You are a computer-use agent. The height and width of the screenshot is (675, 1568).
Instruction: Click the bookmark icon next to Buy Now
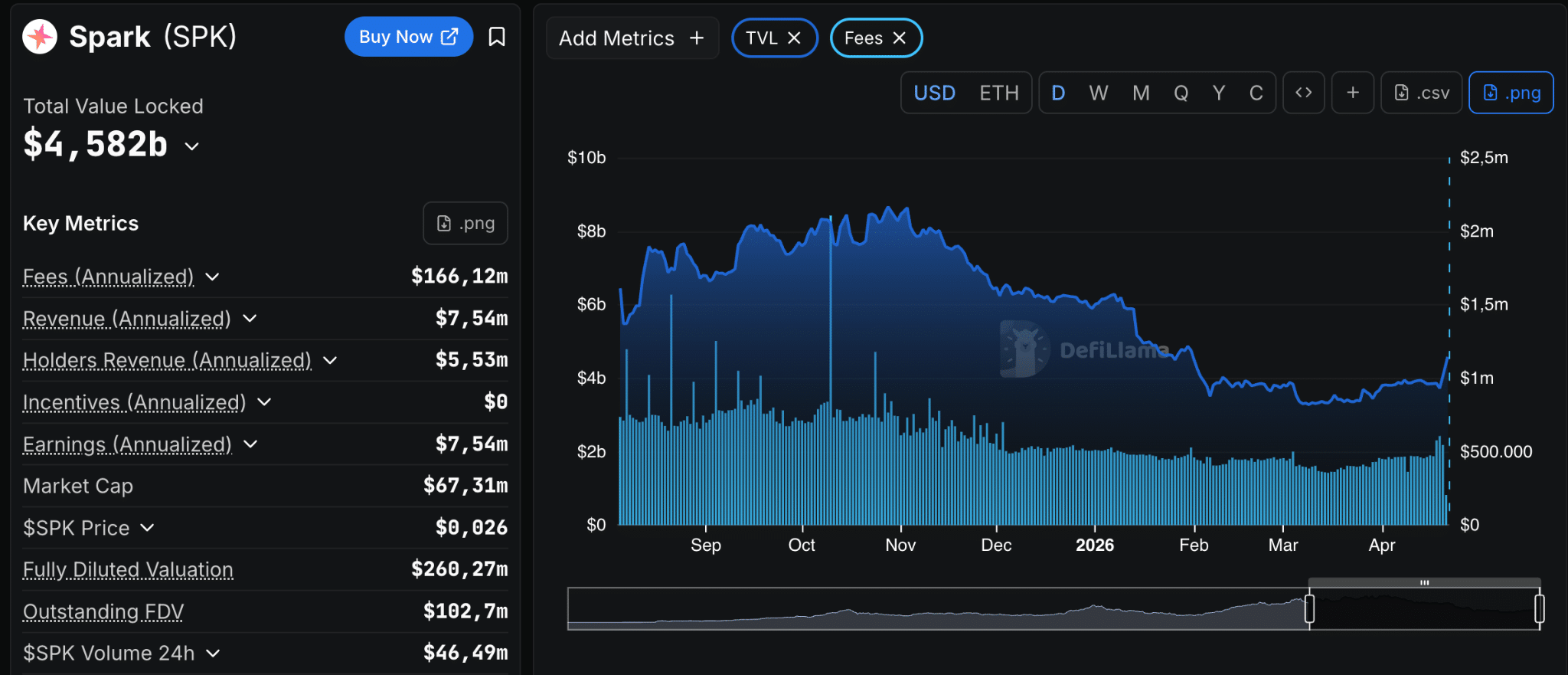[497, 37]
